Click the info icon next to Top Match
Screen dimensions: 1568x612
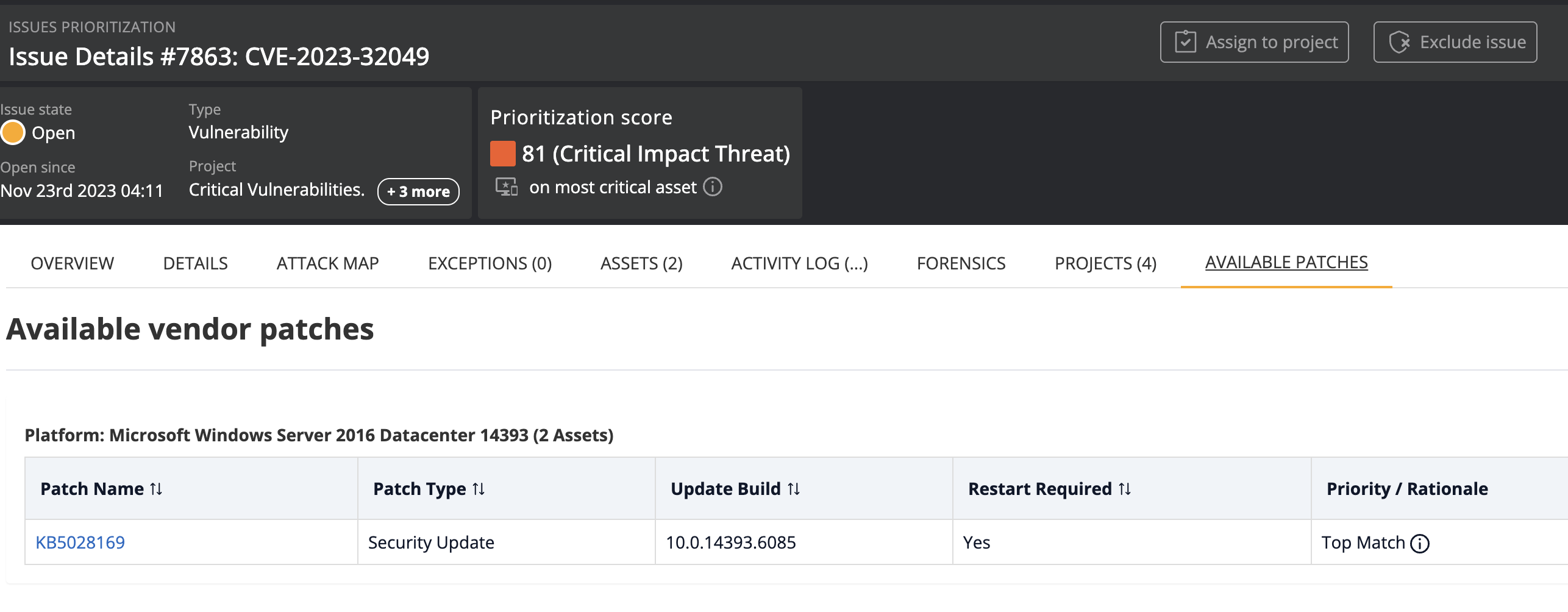click(x=1420, y=543)
